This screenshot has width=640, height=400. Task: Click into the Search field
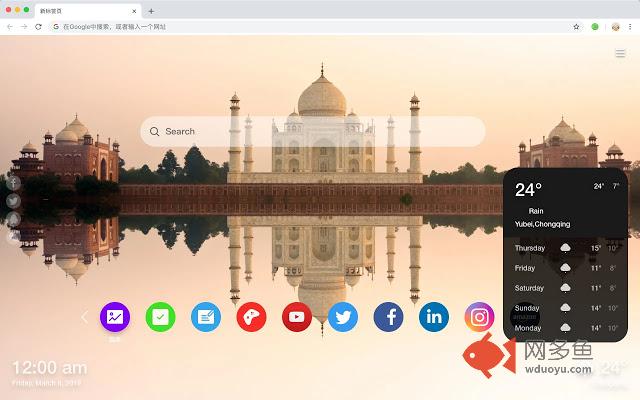(313, 131)
